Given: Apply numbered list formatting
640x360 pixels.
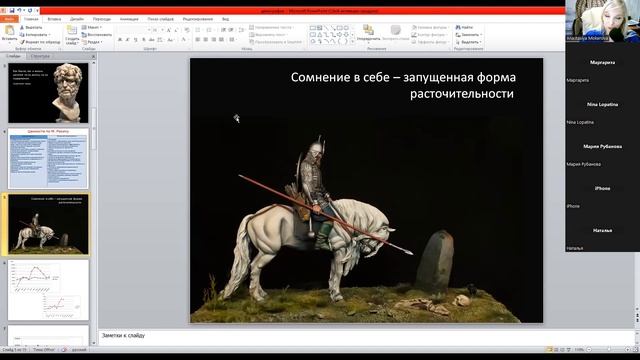Looking at the screenshot, I should pyautogui.click(x=209, y=30).
